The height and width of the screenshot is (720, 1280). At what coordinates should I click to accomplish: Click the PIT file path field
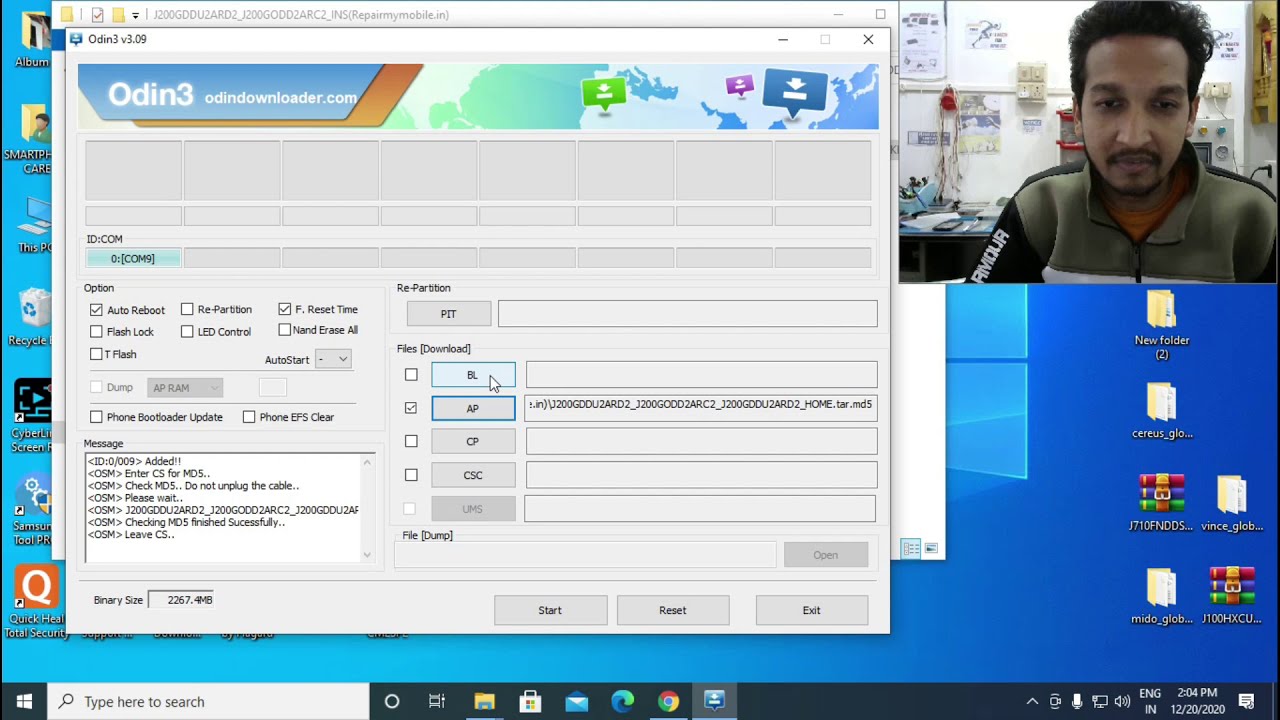(x=688, y=314)
